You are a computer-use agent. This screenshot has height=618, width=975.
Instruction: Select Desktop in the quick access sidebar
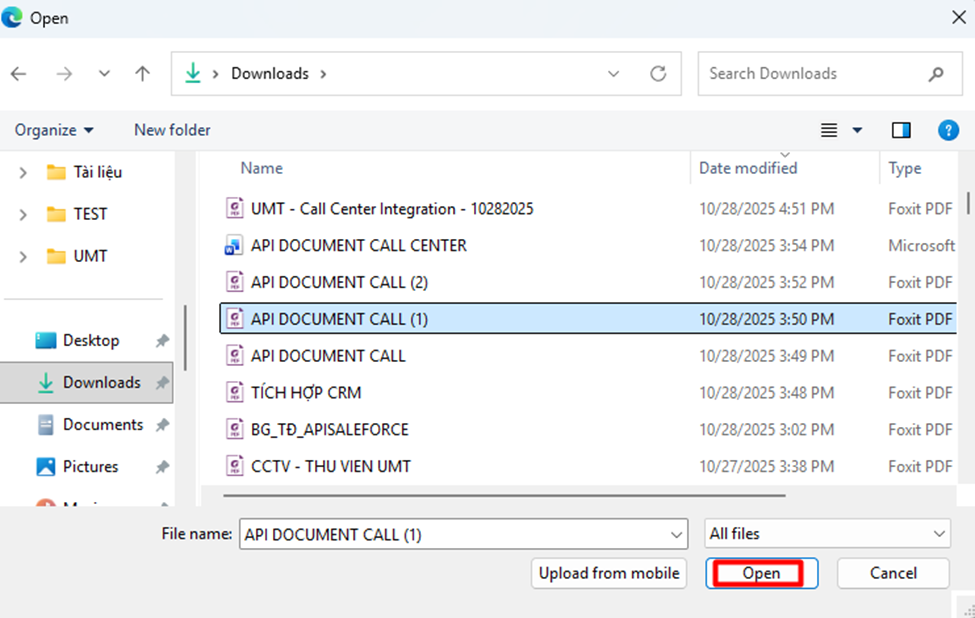[x=90, y=340]
